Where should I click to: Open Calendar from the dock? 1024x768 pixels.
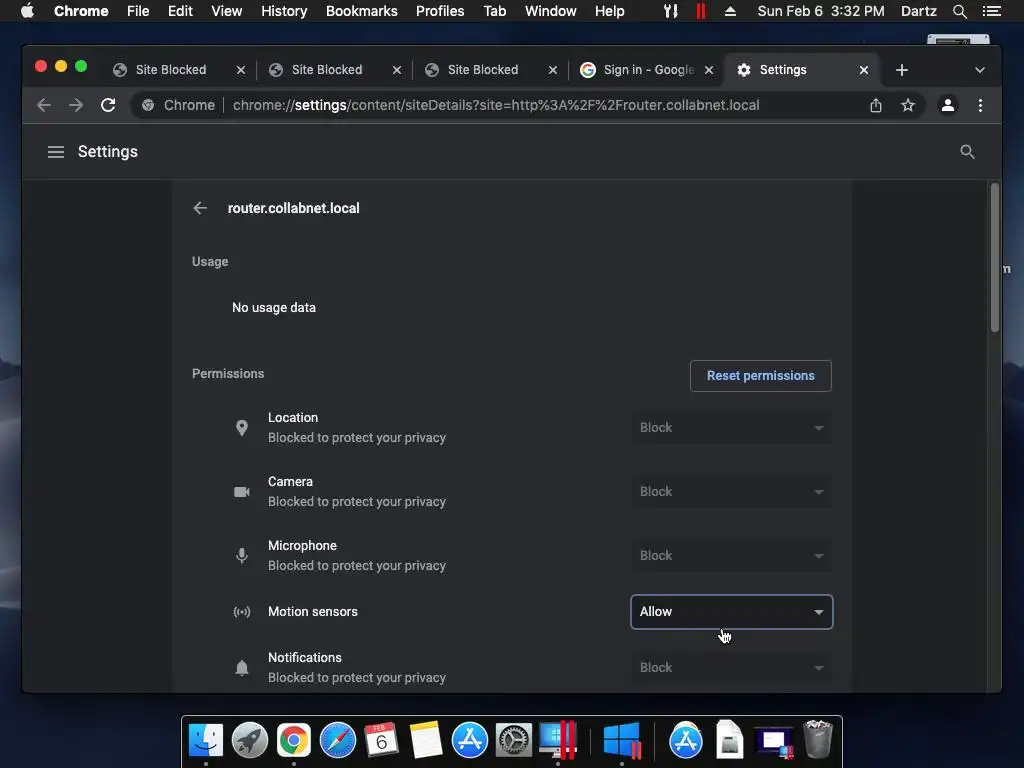(381, 741)
